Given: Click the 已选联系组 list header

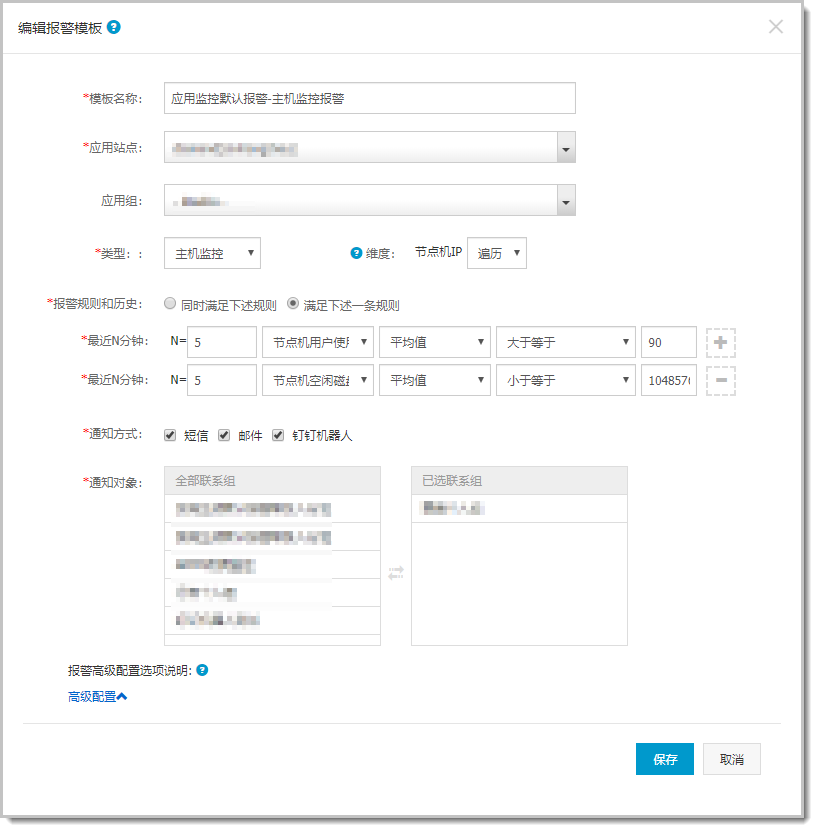Looking at the screenshot, I should (519, 481).
